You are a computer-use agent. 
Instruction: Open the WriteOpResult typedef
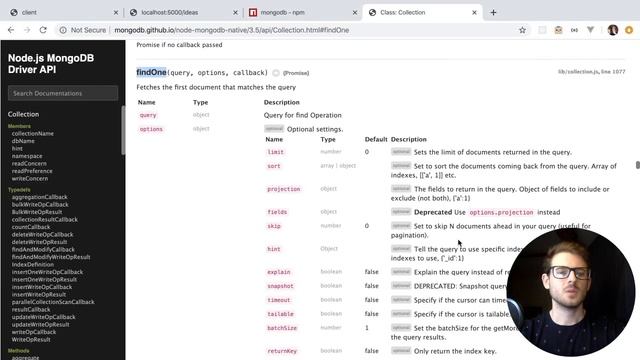coord(31,339)
